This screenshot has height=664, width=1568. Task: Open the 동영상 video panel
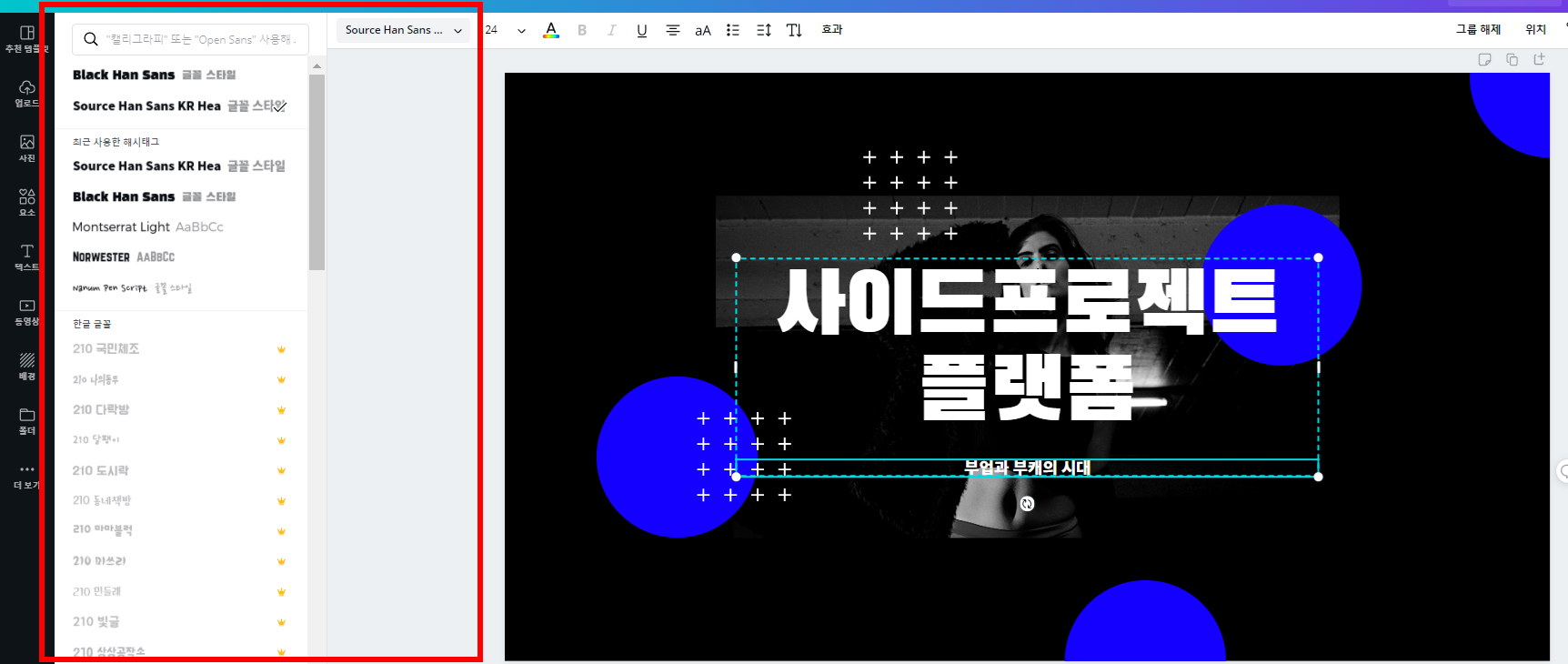[26, 312]
